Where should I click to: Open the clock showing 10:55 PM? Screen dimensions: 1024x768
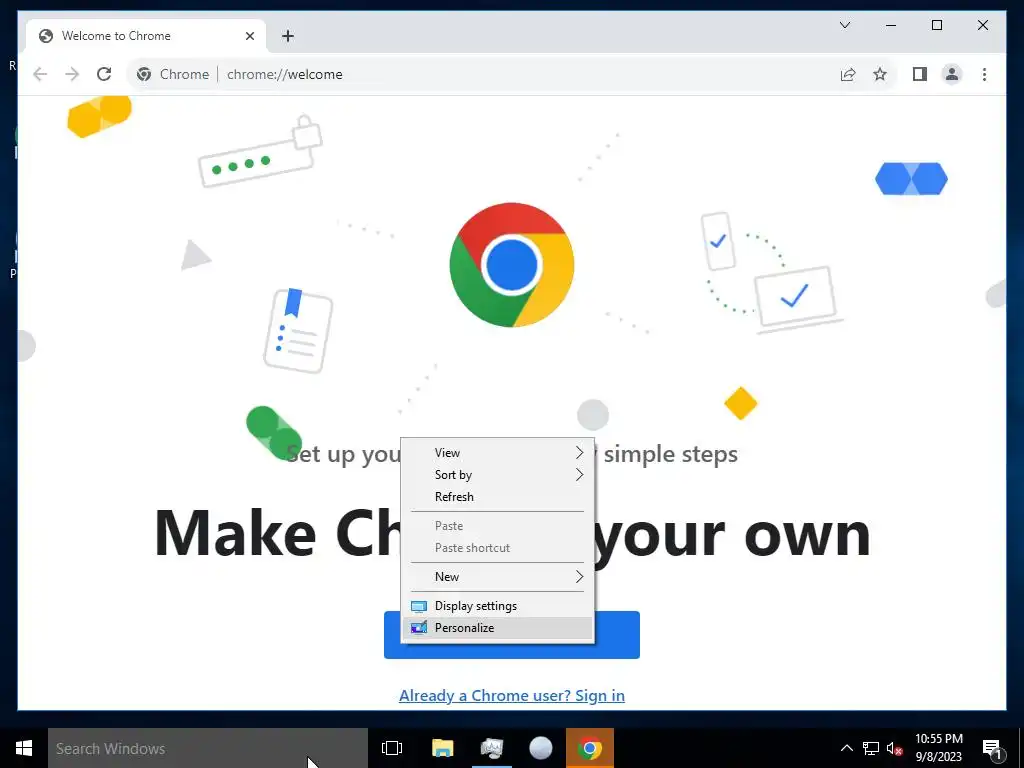938,748
